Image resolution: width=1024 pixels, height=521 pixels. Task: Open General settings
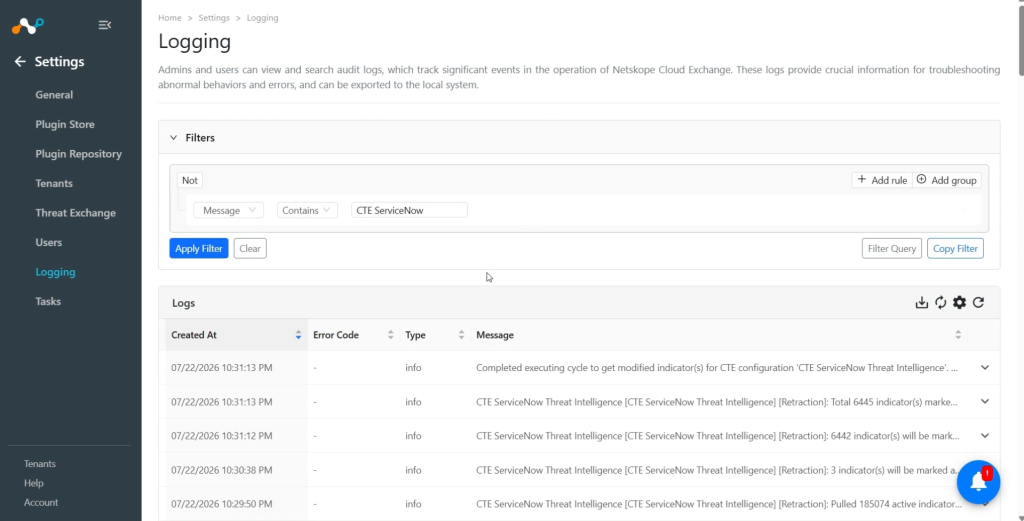click(54, 95)
